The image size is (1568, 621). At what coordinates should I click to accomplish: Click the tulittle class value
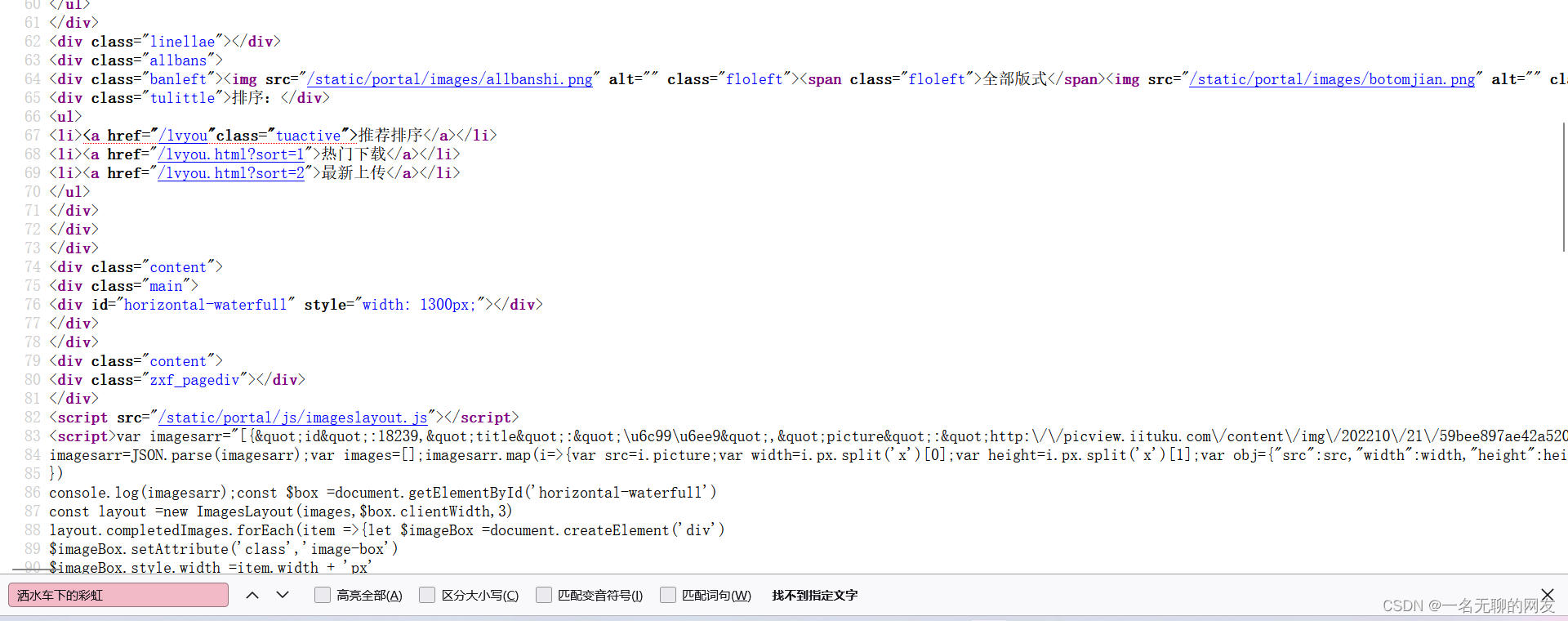[x=182, y=98]
